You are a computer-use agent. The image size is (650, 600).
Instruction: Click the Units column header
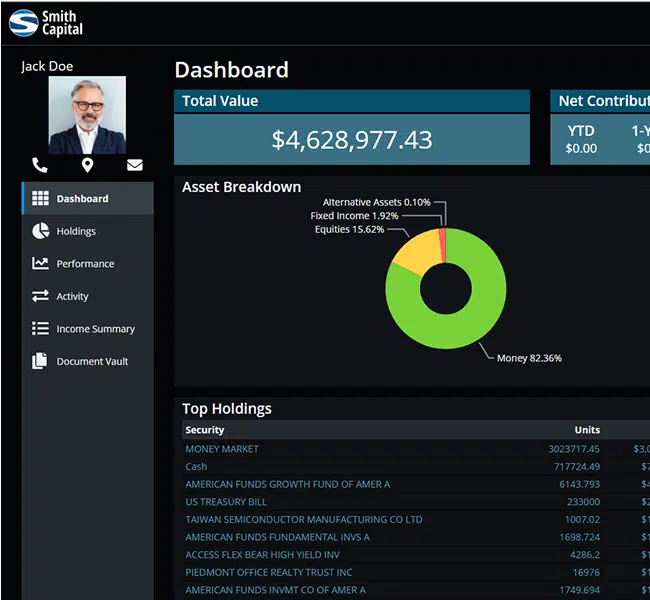coord(587,430)
